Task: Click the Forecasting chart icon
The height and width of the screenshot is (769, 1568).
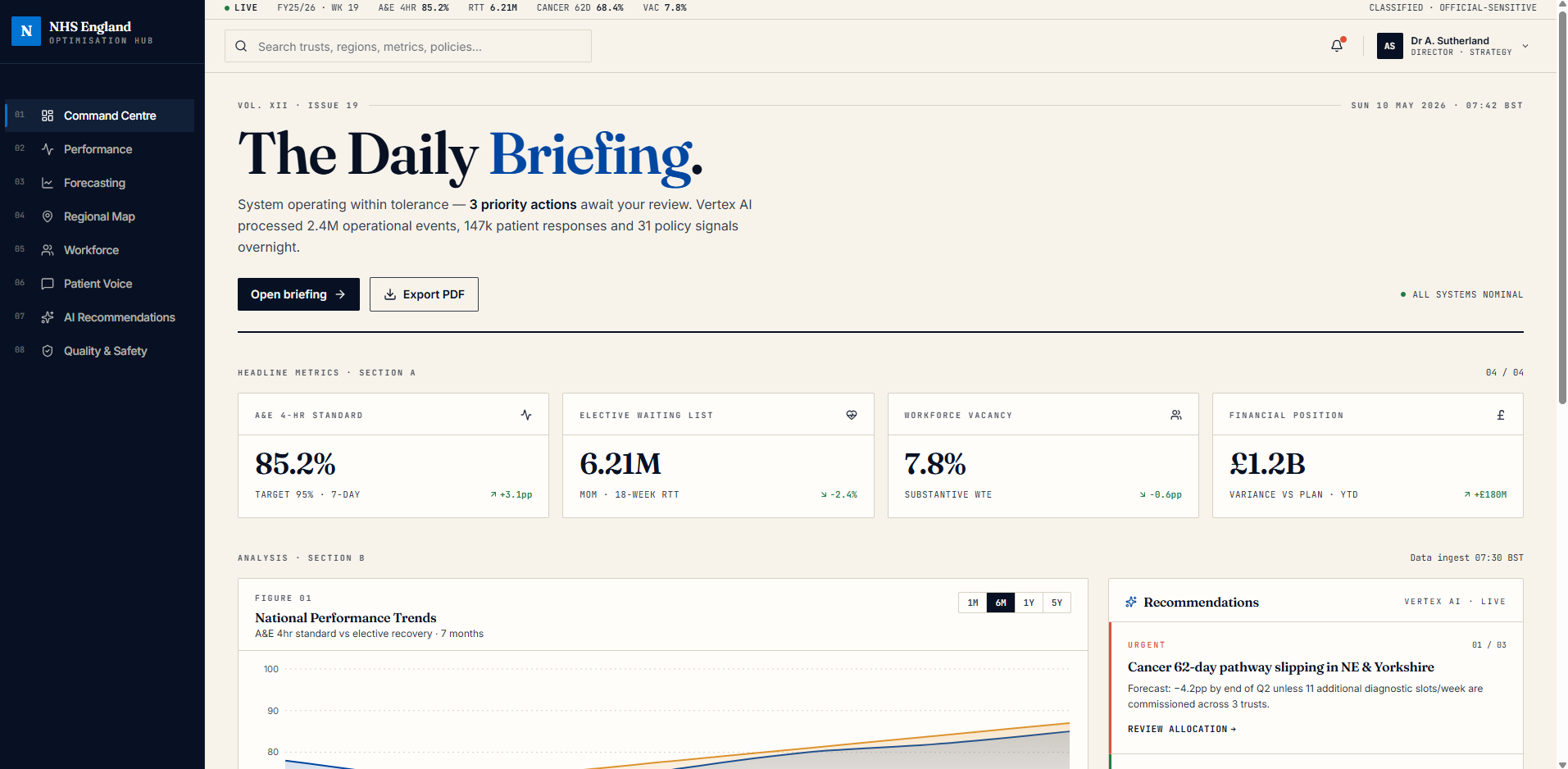Action: [x=48, y=183]
